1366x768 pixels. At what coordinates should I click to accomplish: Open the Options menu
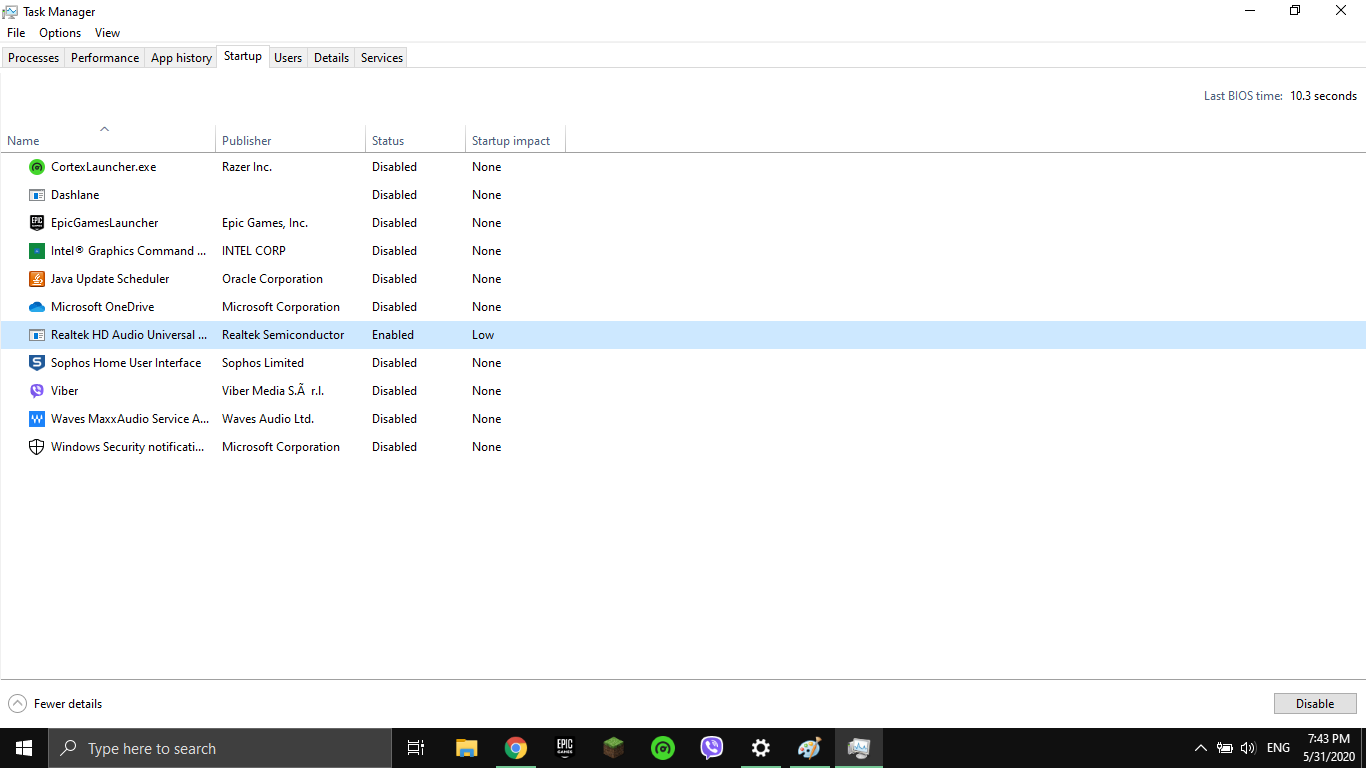[60, 33]
